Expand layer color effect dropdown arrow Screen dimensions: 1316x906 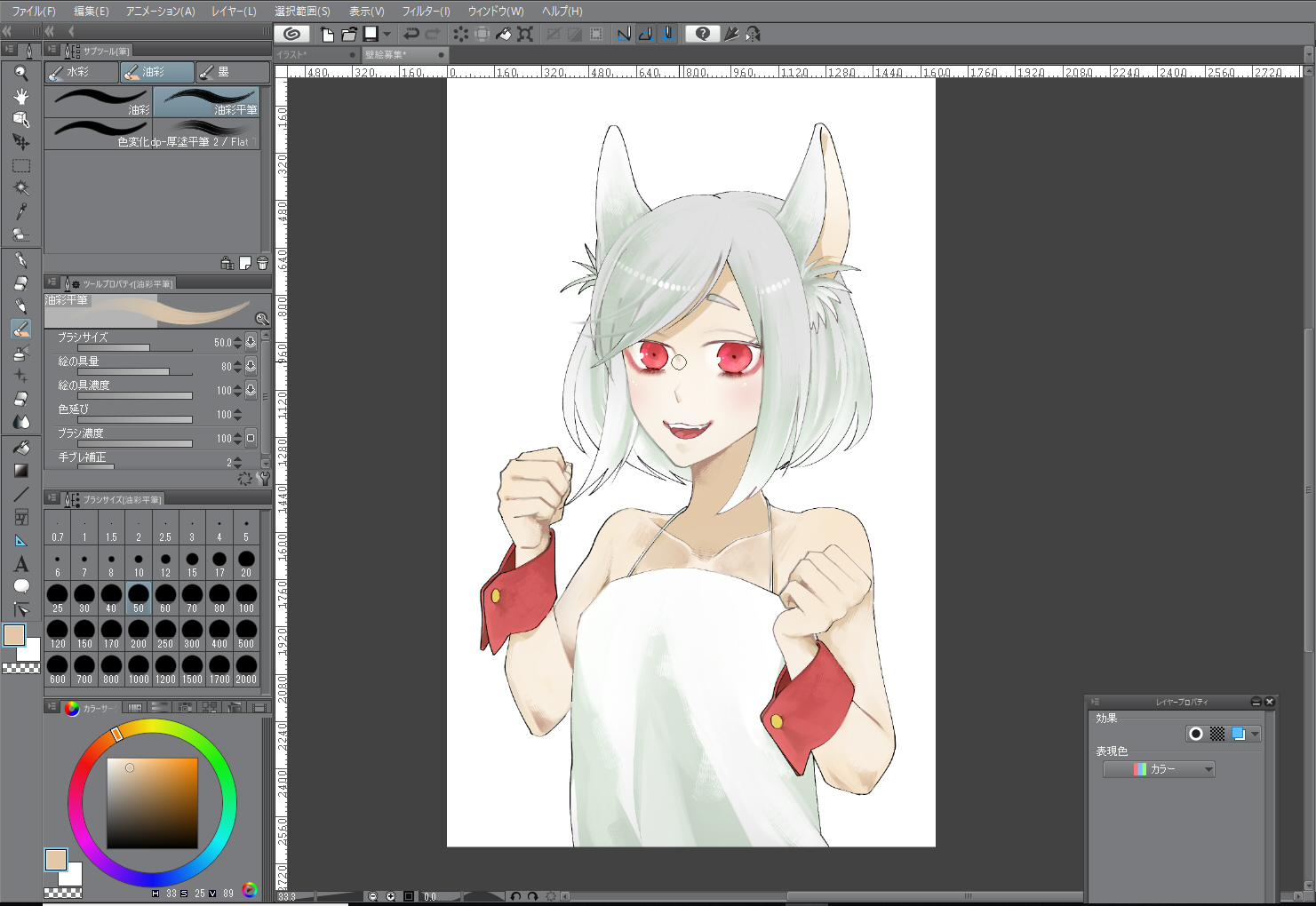pyautogui.click(x=1255, y=734)
